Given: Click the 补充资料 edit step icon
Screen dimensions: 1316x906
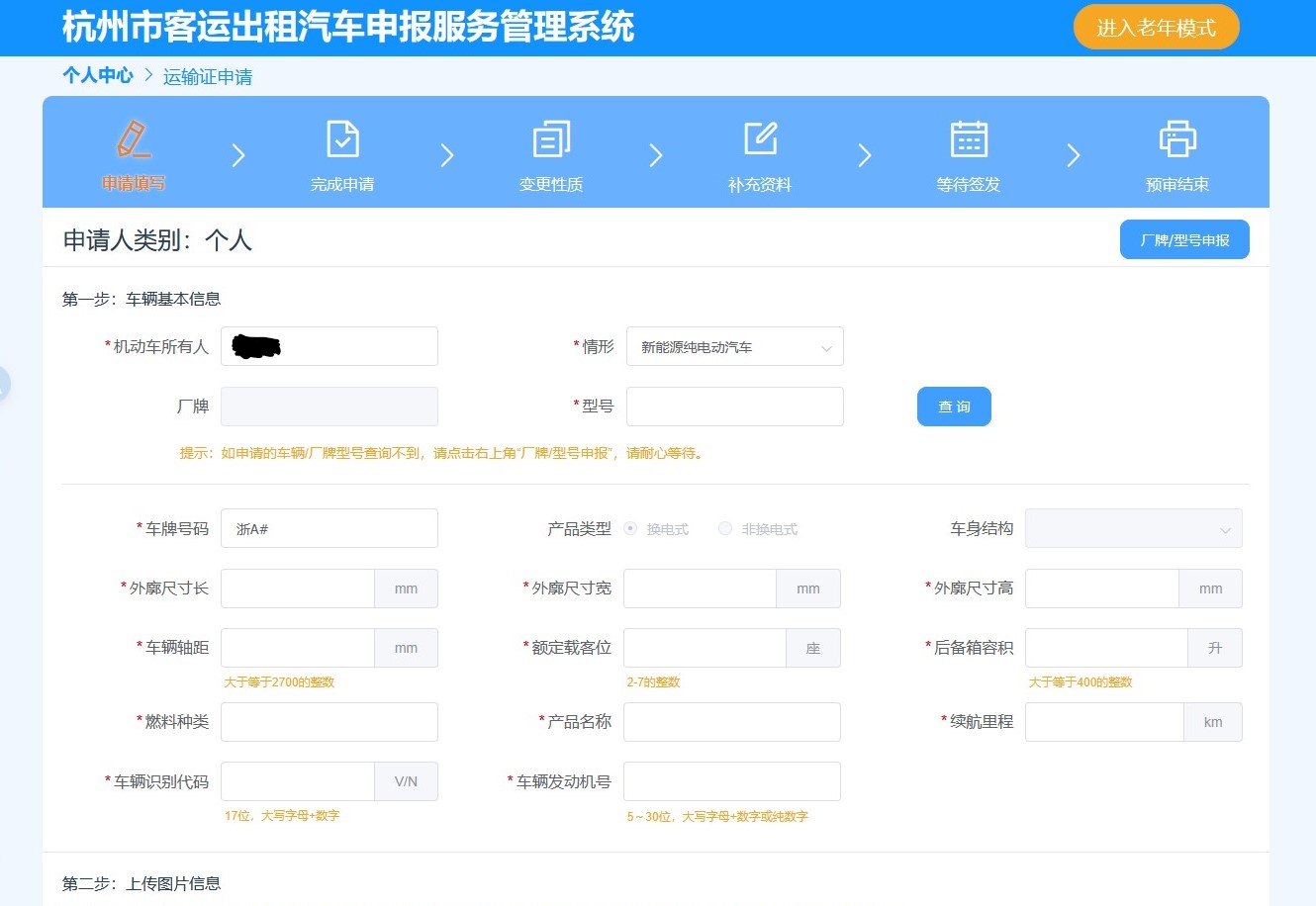Looking at the screenshot, I should coord(760,139).
